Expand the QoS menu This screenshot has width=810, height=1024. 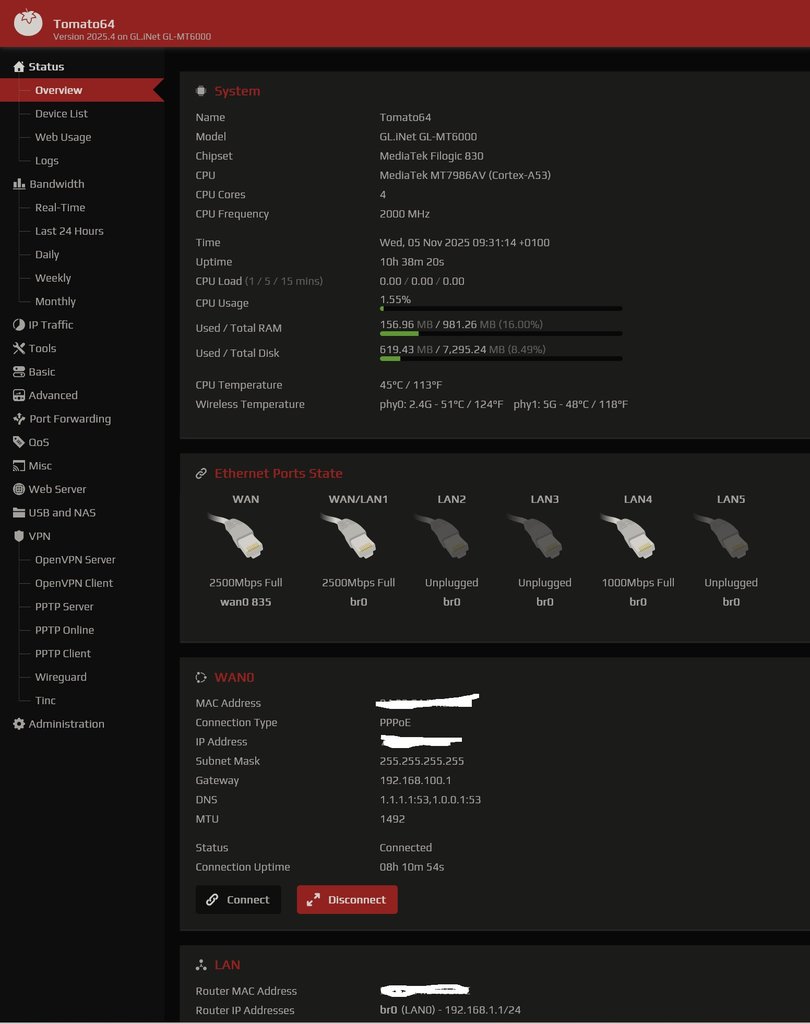pyautogui.click(x=39, y=442)
